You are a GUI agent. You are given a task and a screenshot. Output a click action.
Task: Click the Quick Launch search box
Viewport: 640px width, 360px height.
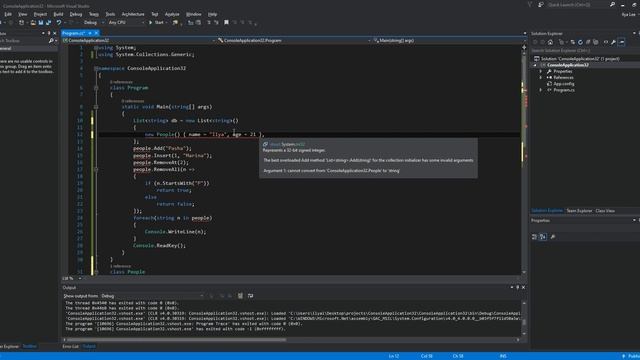[x=578, y=4]
